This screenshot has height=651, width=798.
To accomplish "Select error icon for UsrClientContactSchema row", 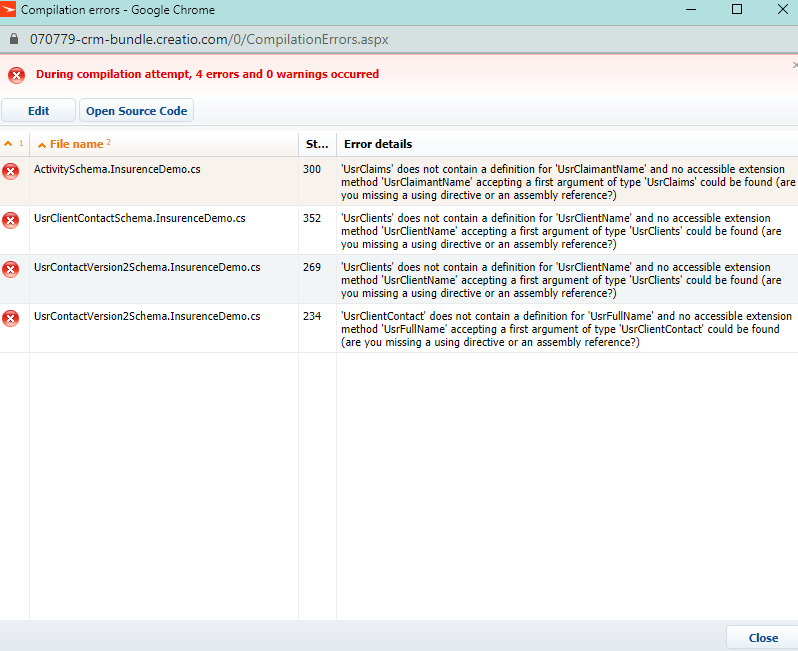I will point(11,220).
